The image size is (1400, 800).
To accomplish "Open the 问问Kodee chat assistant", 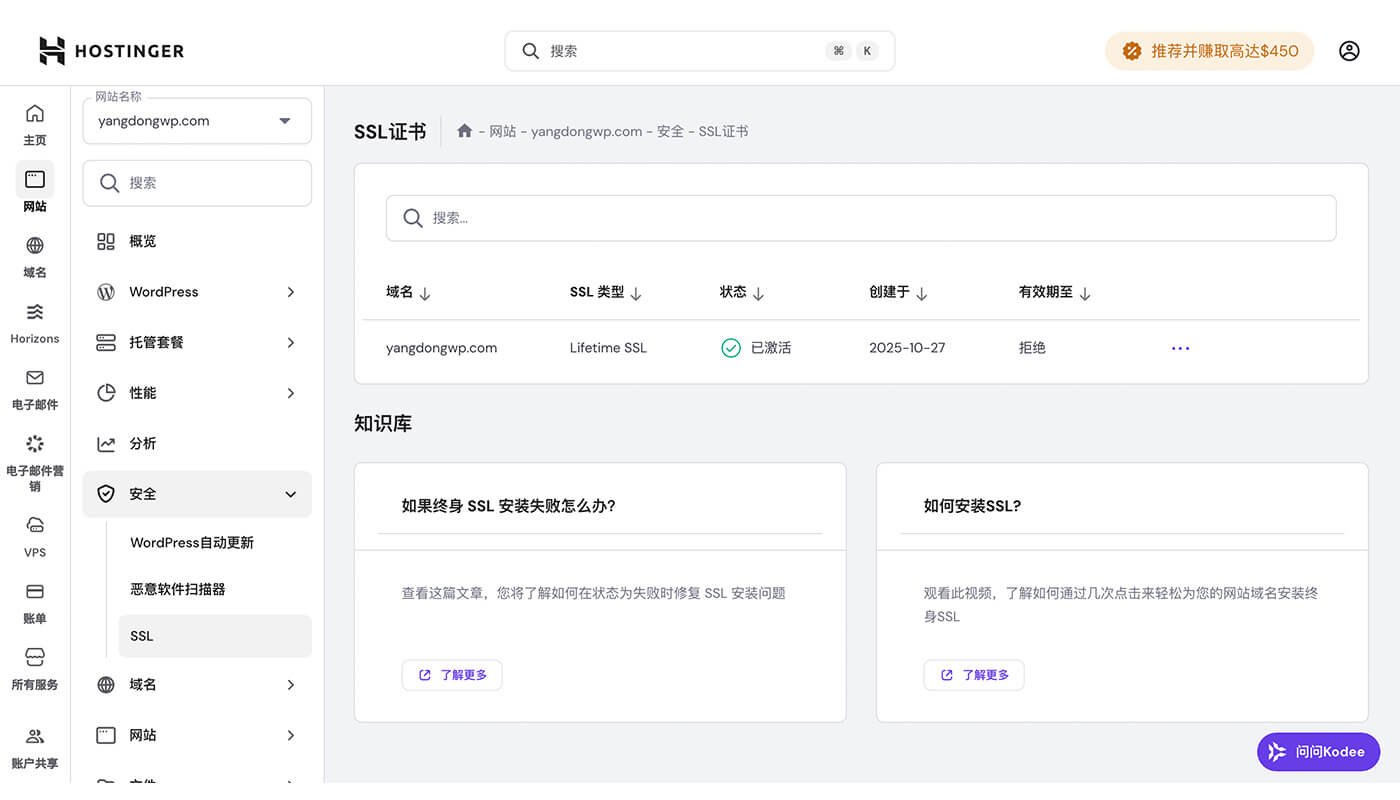I will coord(1317,751).
